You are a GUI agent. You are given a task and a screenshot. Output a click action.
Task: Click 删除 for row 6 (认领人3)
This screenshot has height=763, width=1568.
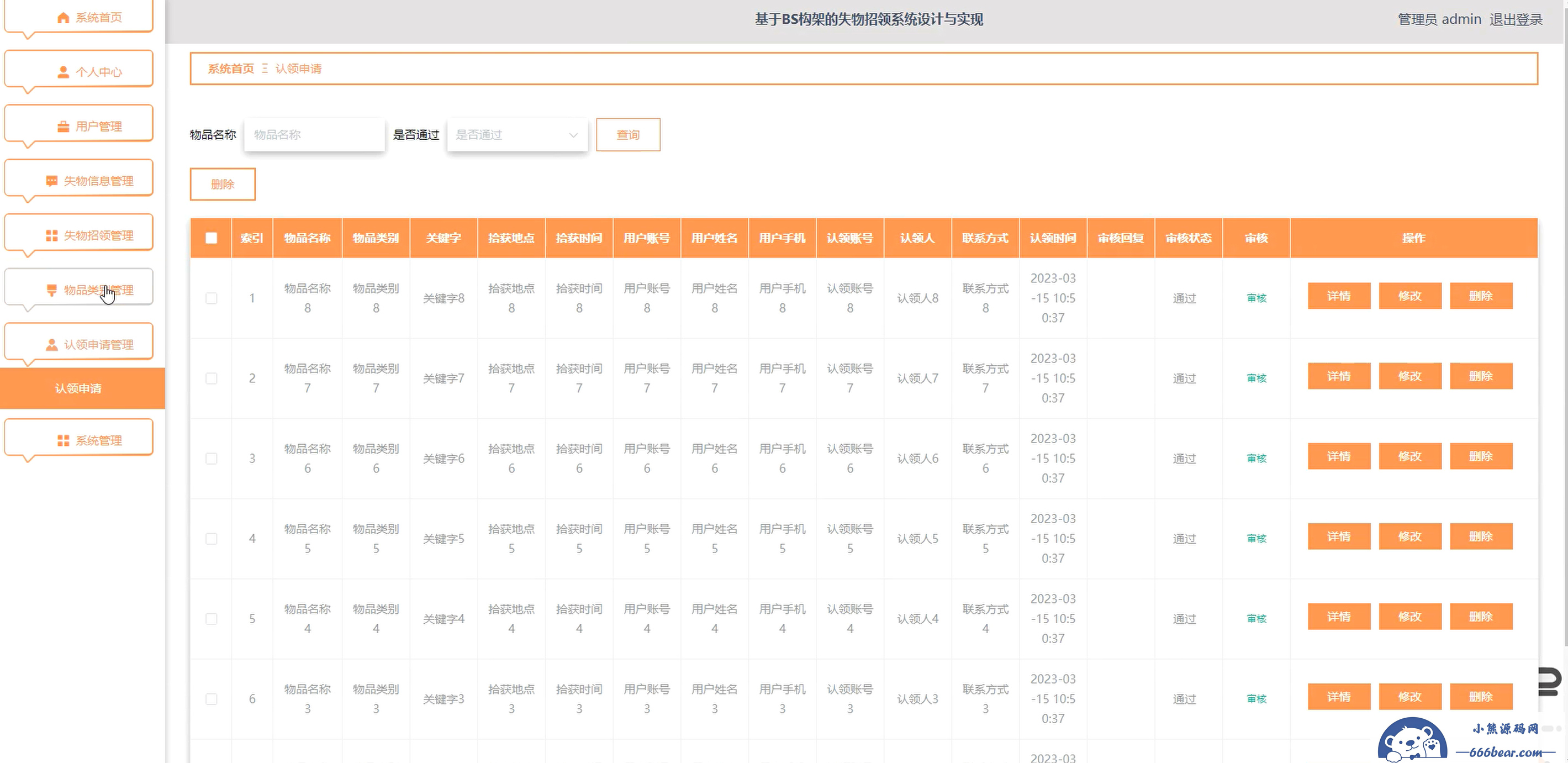pos(1481,697)
